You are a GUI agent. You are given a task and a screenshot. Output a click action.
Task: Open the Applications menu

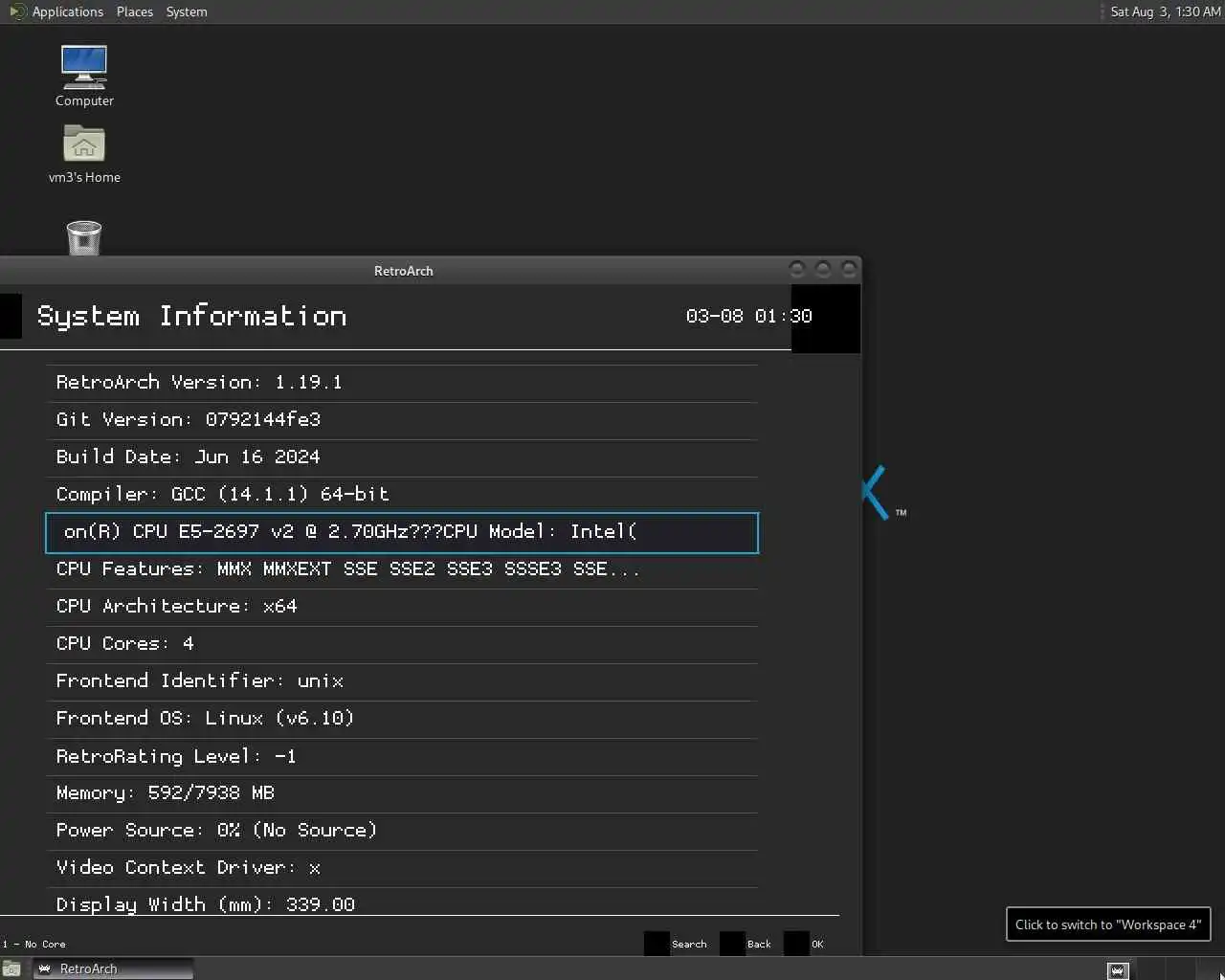coord(67,11)
